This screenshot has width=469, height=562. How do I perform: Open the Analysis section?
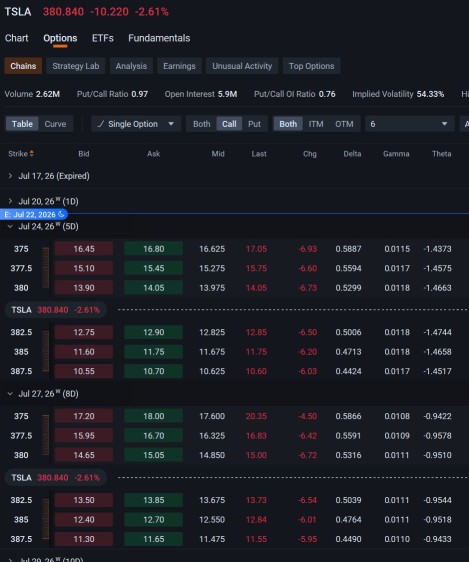point(131,66)
